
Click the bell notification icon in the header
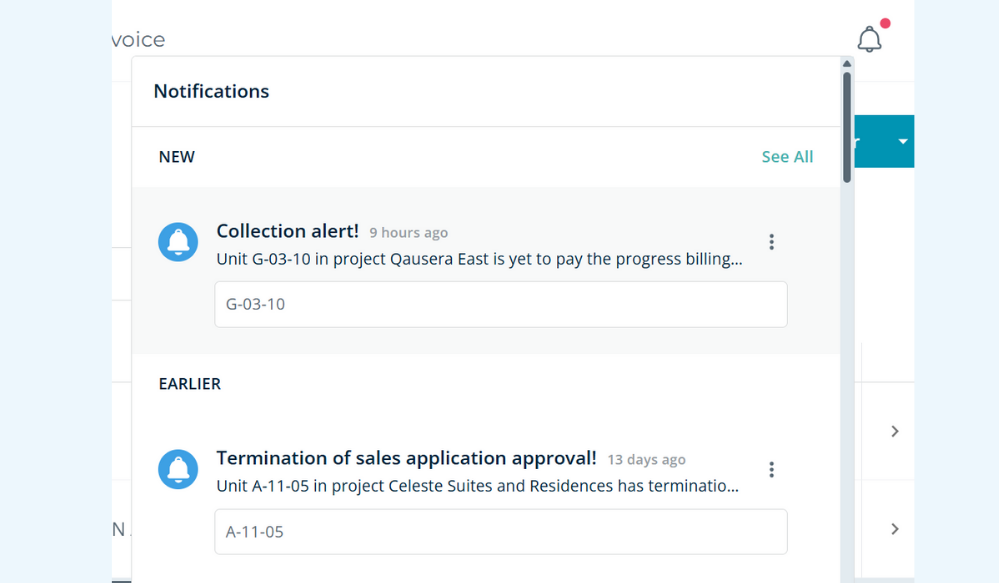pos(869,39)
